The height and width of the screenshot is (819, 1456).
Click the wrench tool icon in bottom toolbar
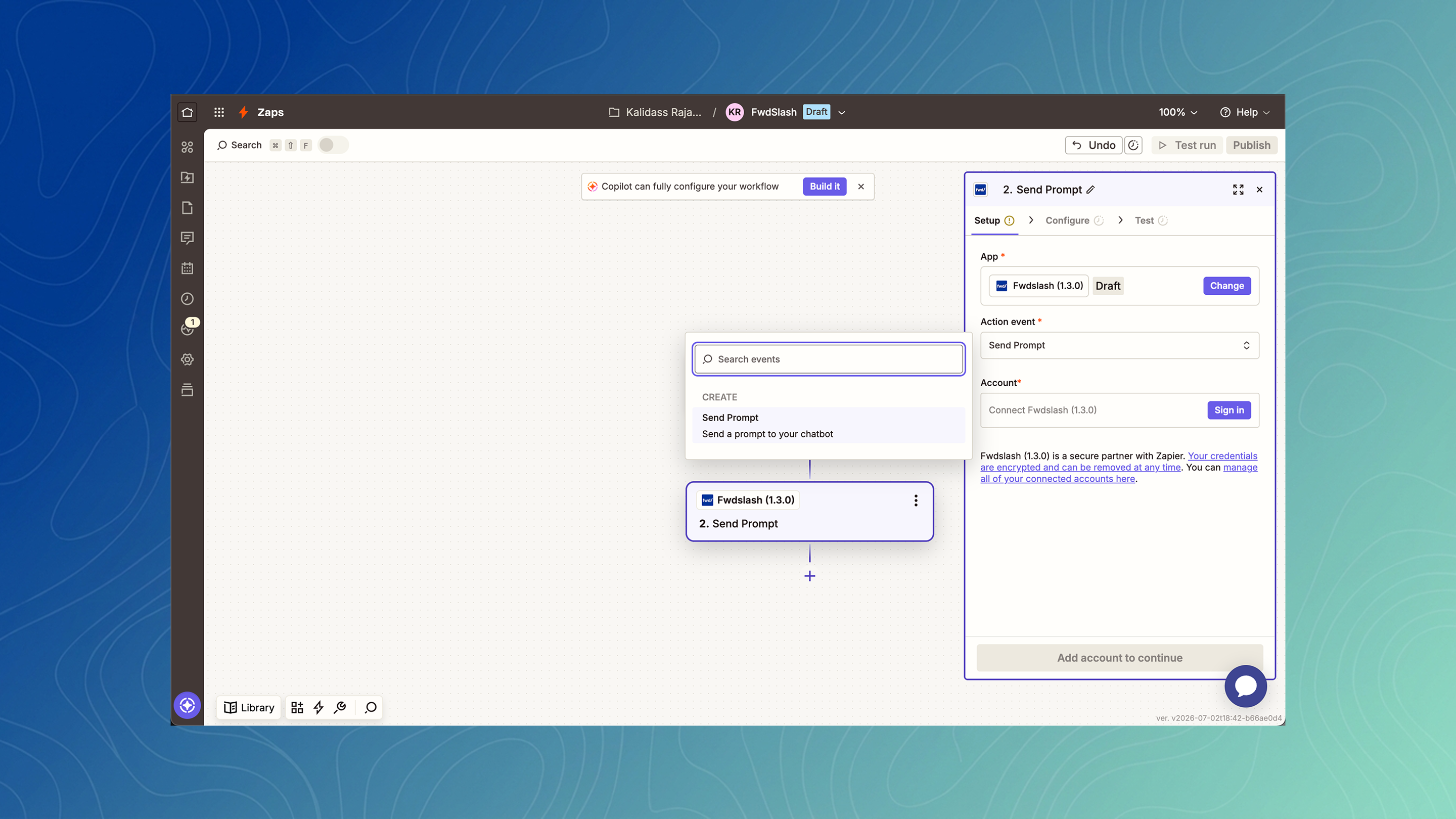[x=340, y=708]
